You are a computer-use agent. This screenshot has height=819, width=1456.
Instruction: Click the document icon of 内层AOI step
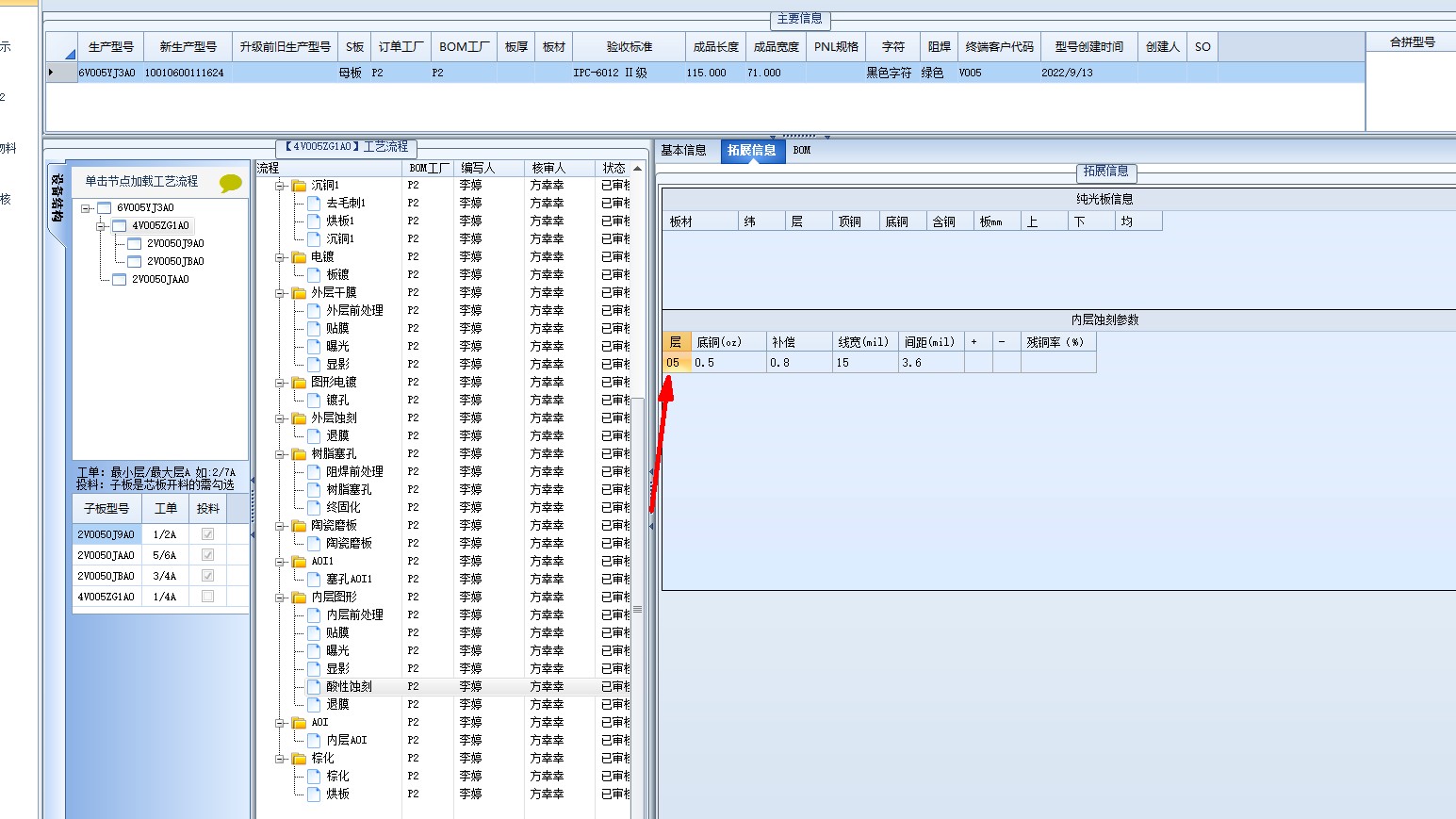314,740
